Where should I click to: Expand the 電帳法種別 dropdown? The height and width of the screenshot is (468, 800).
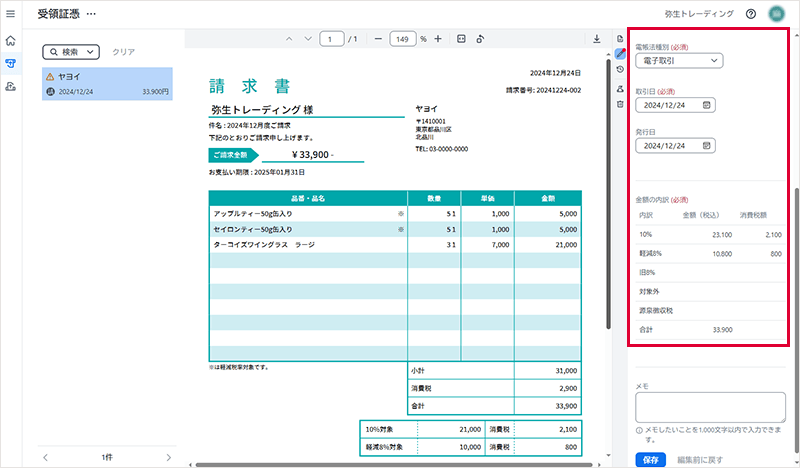679,61
